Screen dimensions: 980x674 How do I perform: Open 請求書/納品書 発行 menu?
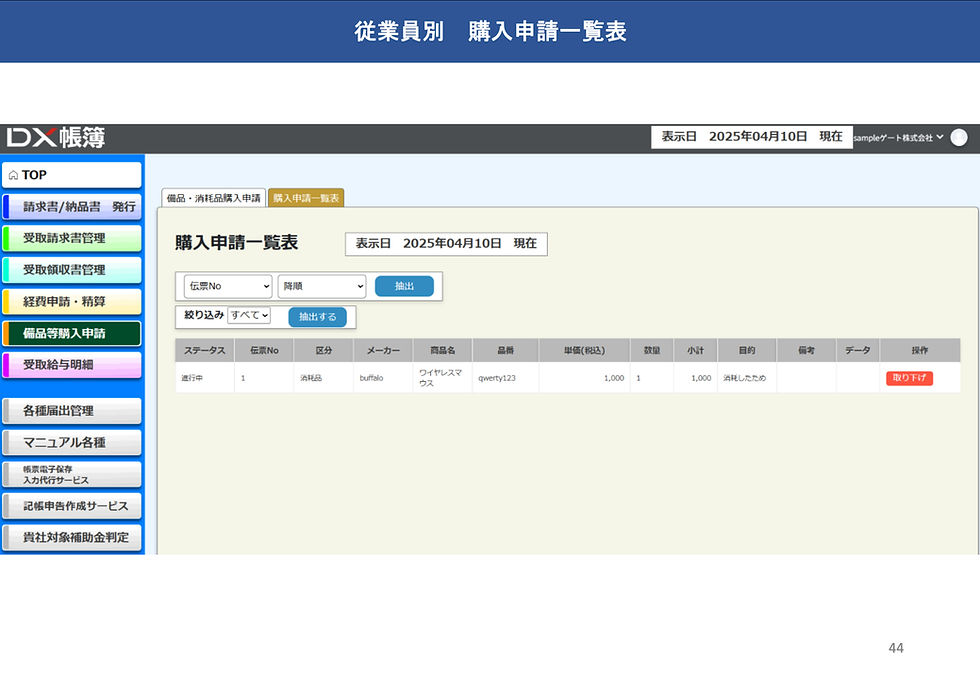(72, 207)
